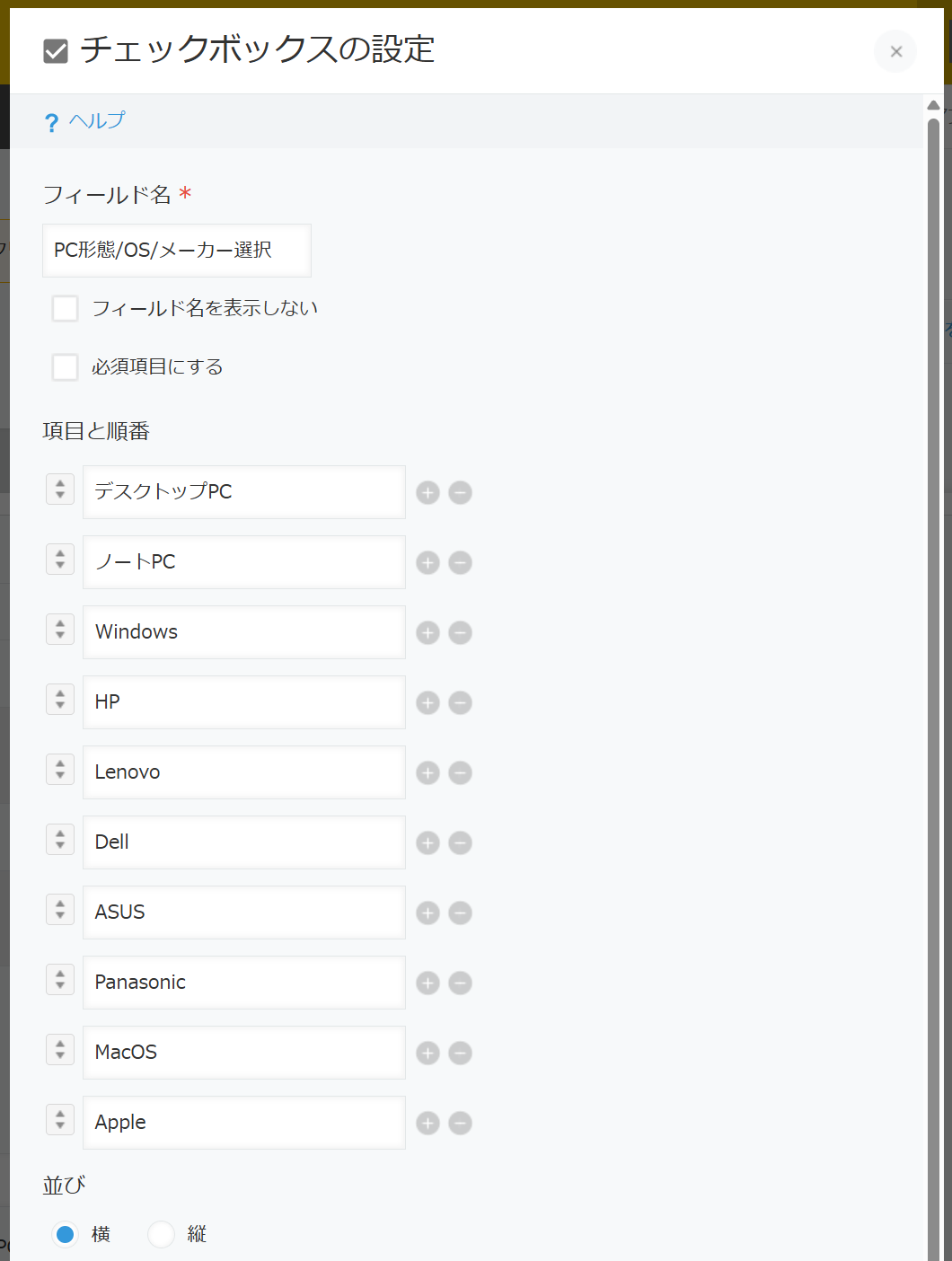Add a new item below デスクトップPC
952x1261 pixels.
428,492
